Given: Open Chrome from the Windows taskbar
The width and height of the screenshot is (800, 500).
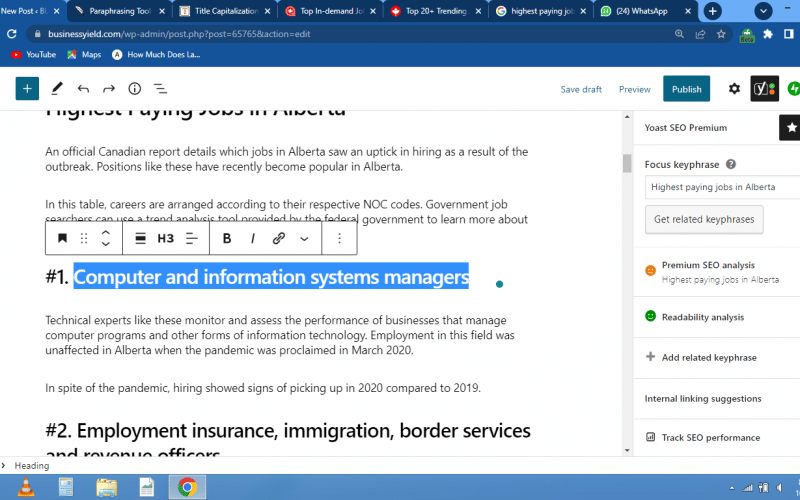Looking at the screenshot, I should [186, 487].
